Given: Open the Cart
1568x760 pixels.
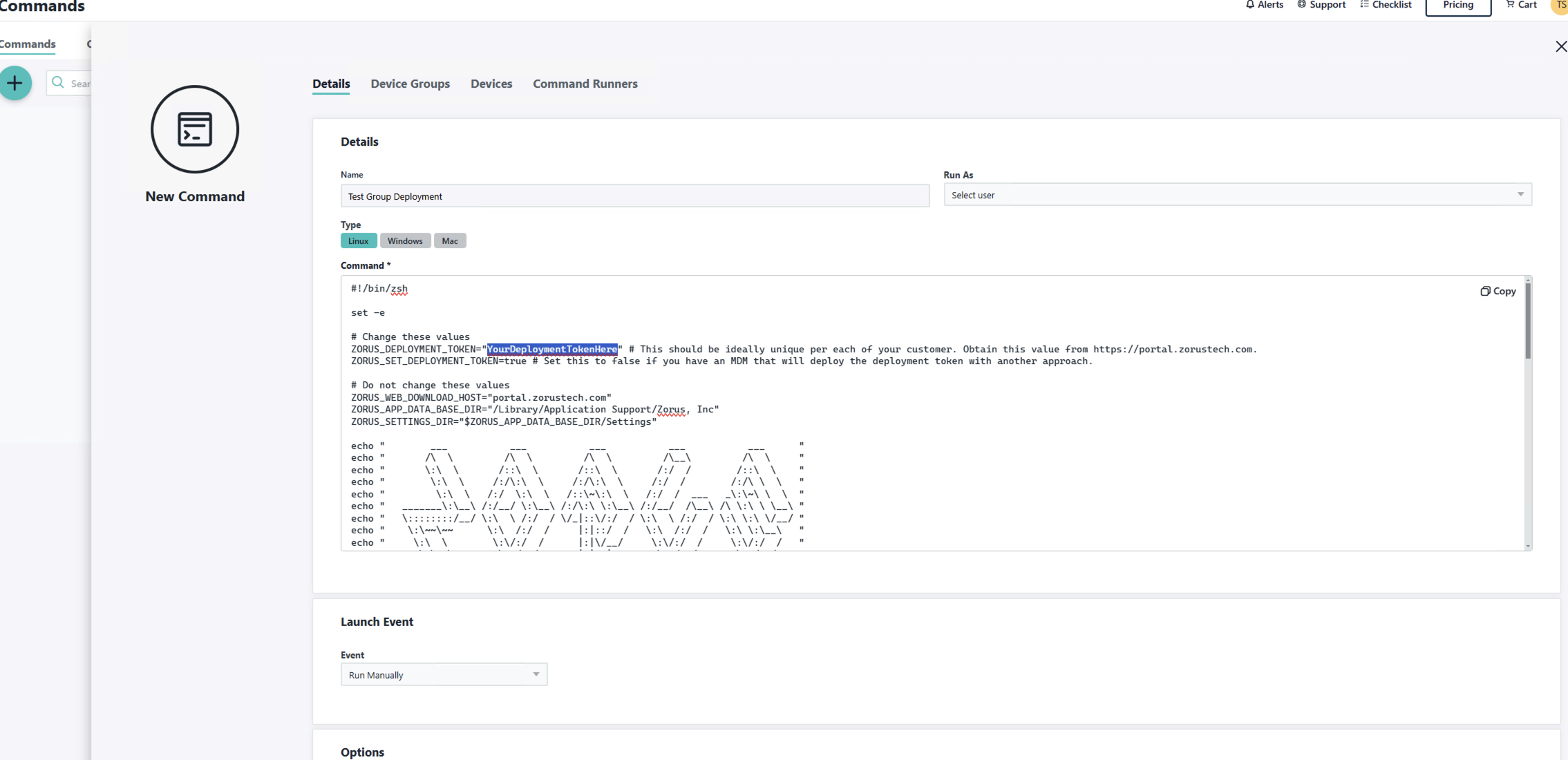Looking at the screenshot, I should [x=1521, y=5].
